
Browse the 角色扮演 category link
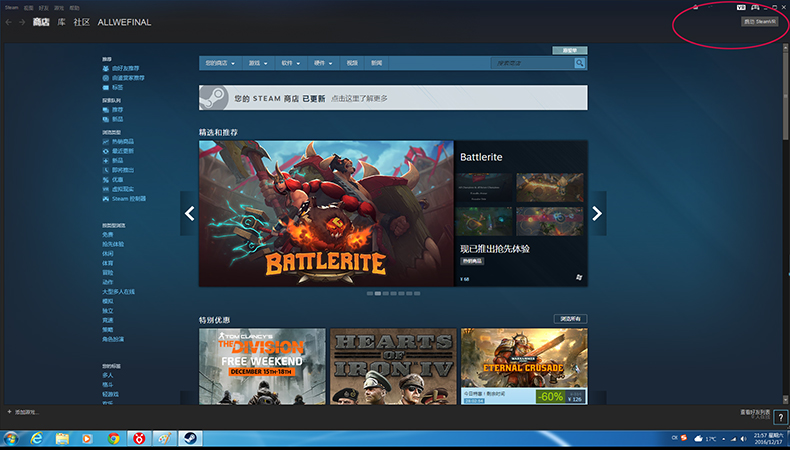click(113, 339)
